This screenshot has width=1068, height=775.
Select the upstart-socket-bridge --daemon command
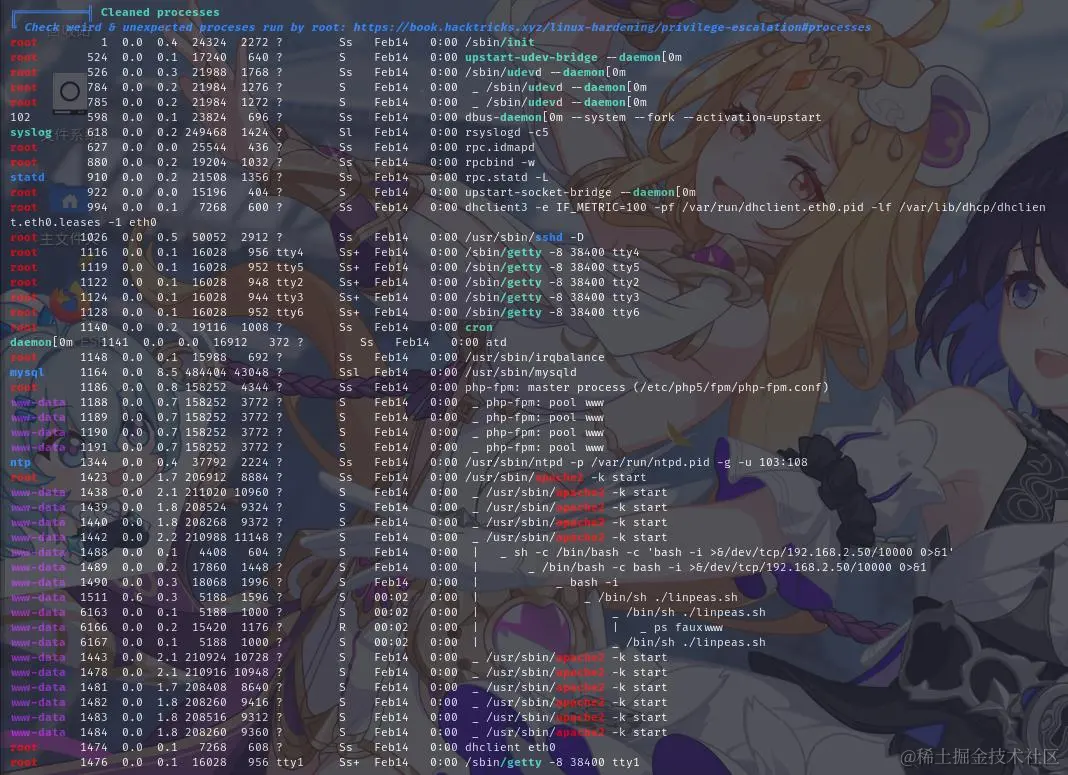click(x=580, y=192)
